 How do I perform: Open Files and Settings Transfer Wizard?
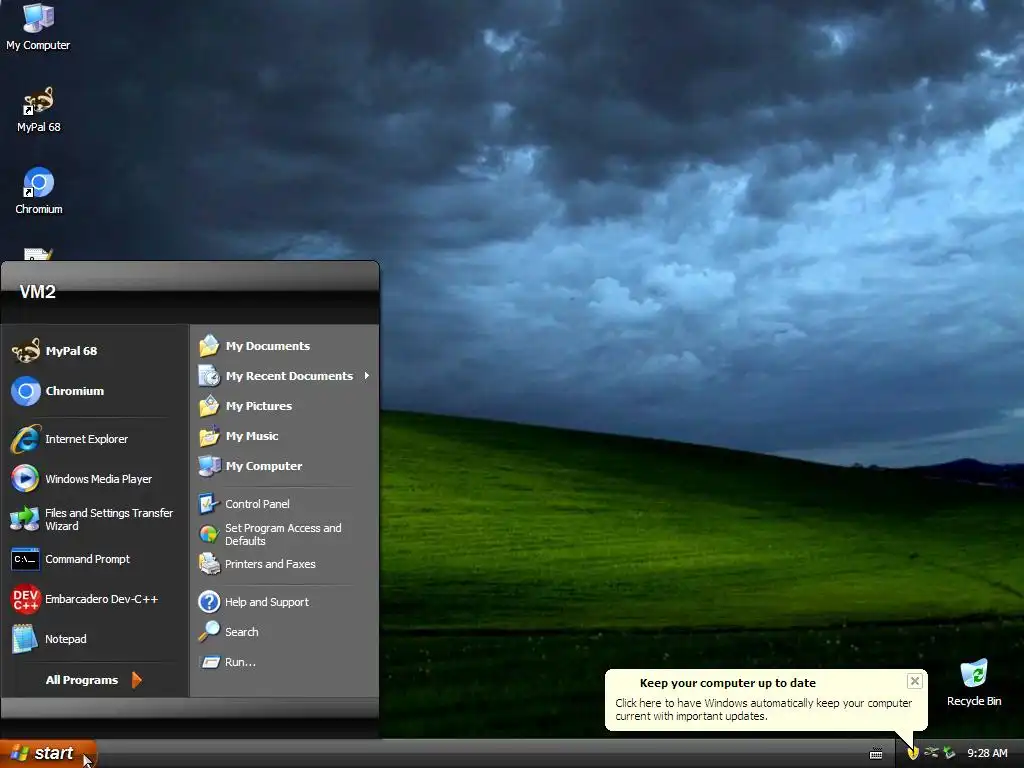95,519
